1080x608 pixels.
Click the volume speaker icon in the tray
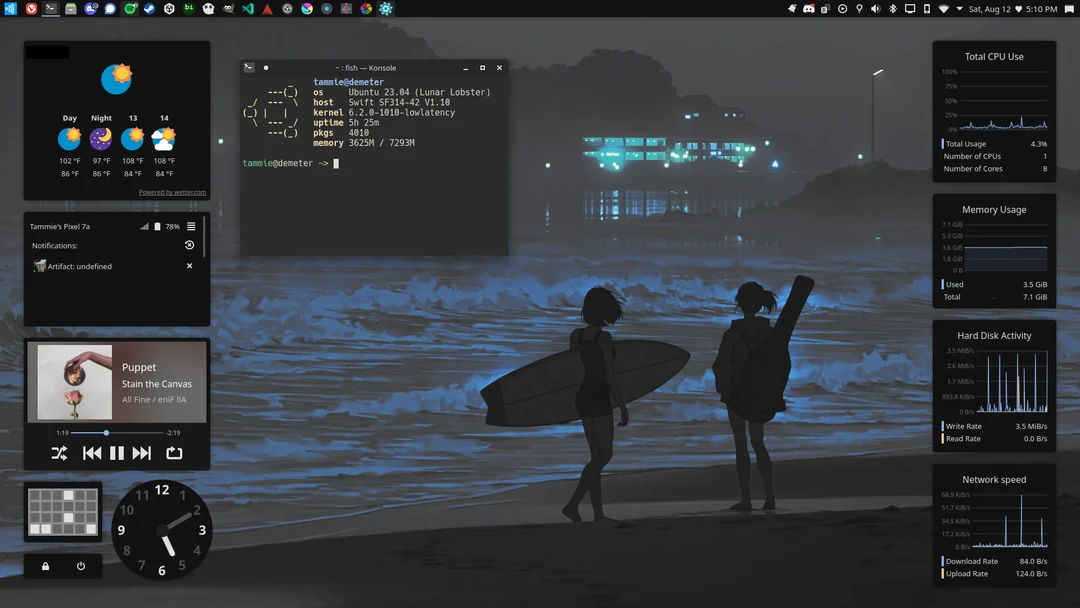click(874, 9)
